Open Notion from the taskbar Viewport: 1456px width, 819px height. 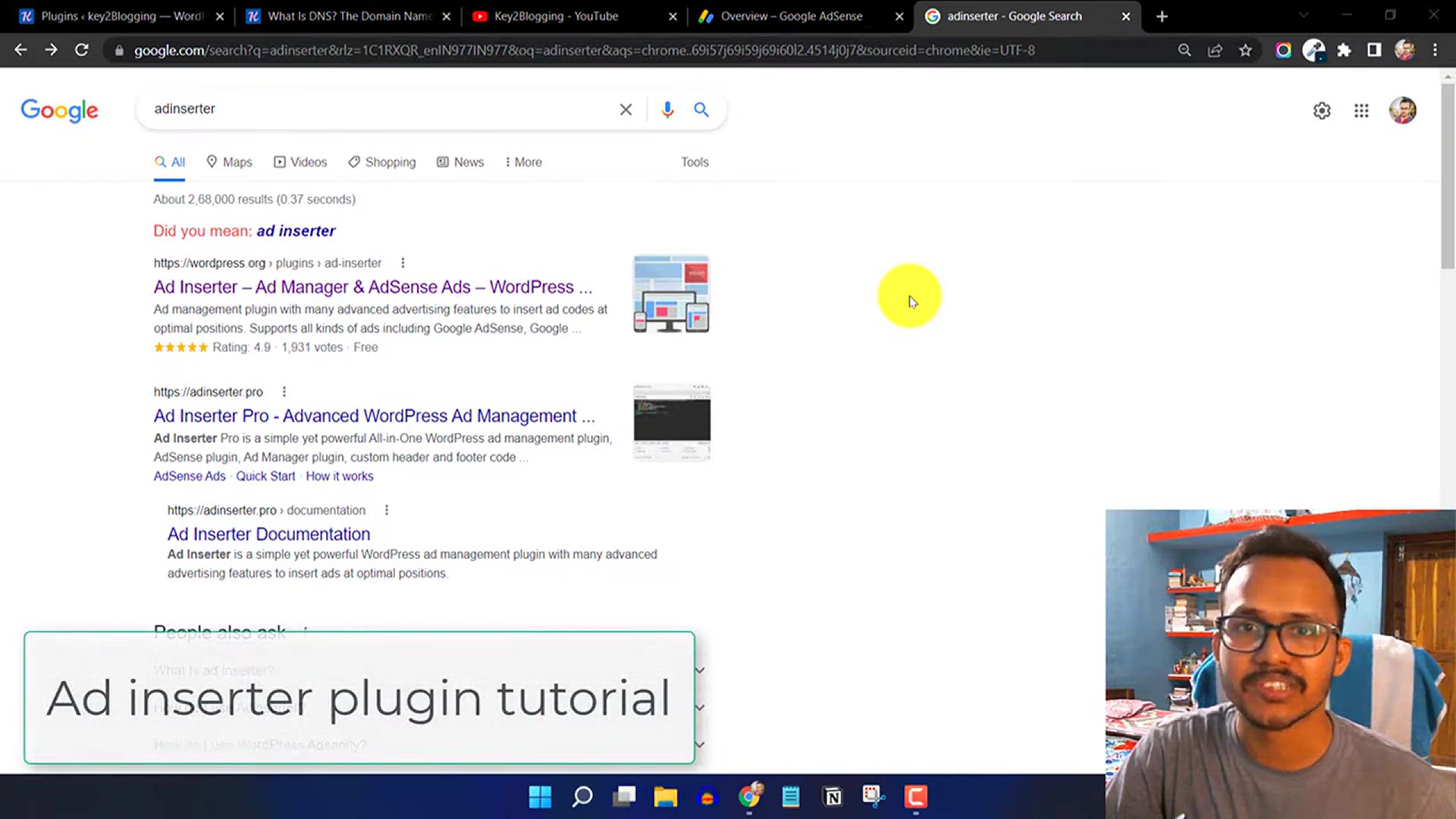[x=832, y=797]
